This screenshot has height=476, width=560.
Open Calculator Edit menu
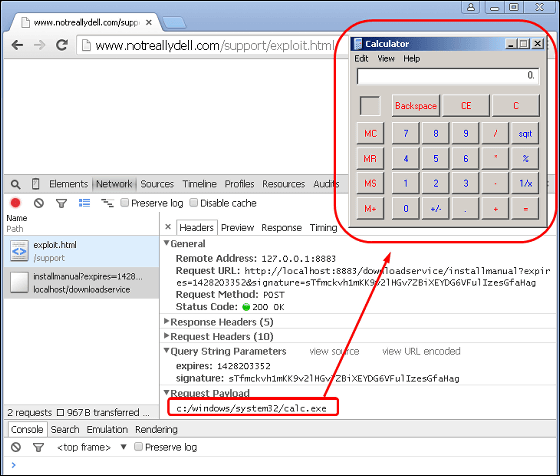coord(361,59)
